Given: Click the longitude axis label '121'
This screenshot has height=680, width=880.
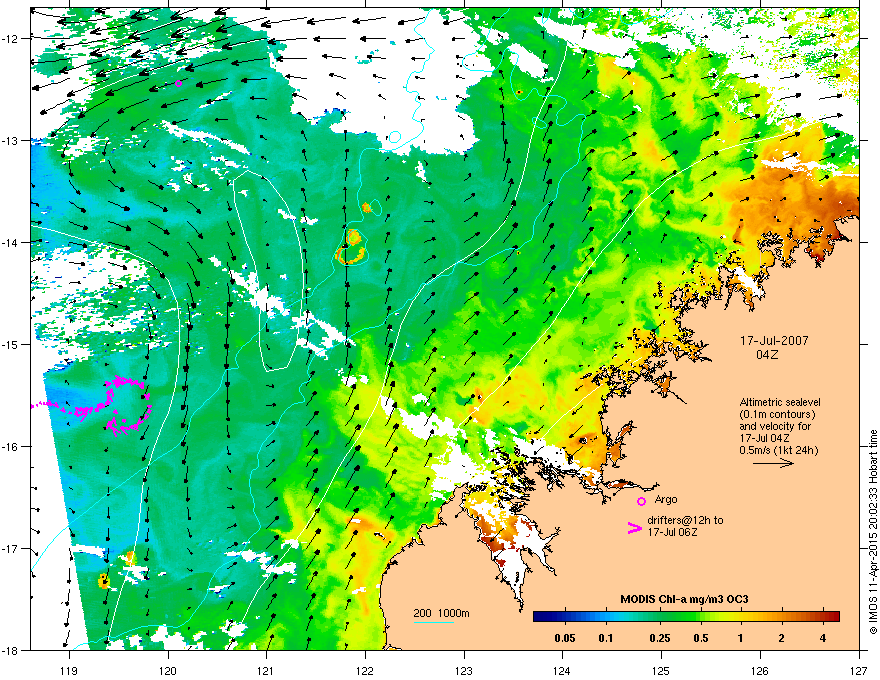Looking at the screenshot, I should [x=267, y=670].
